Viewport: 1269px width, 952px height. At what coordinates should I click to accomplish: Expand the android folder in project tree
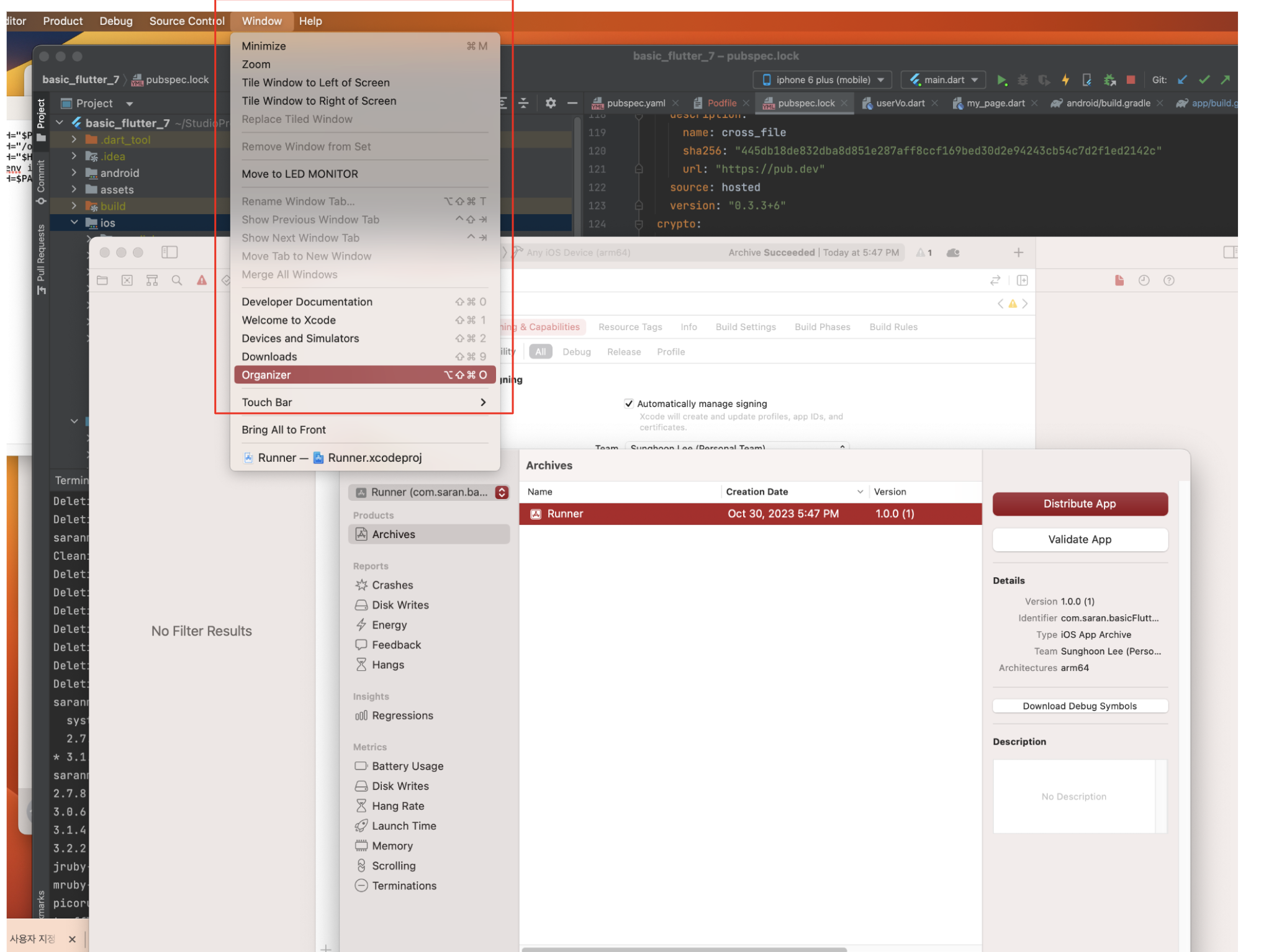[x=75, y=173]
